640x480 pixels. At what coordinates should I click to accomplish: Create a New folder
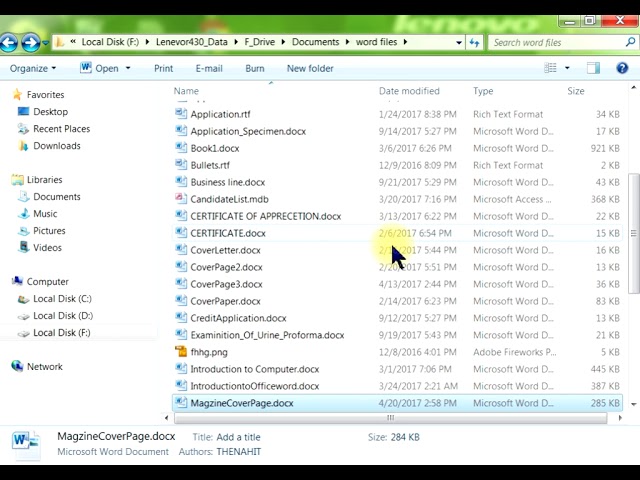pos(310,68)
